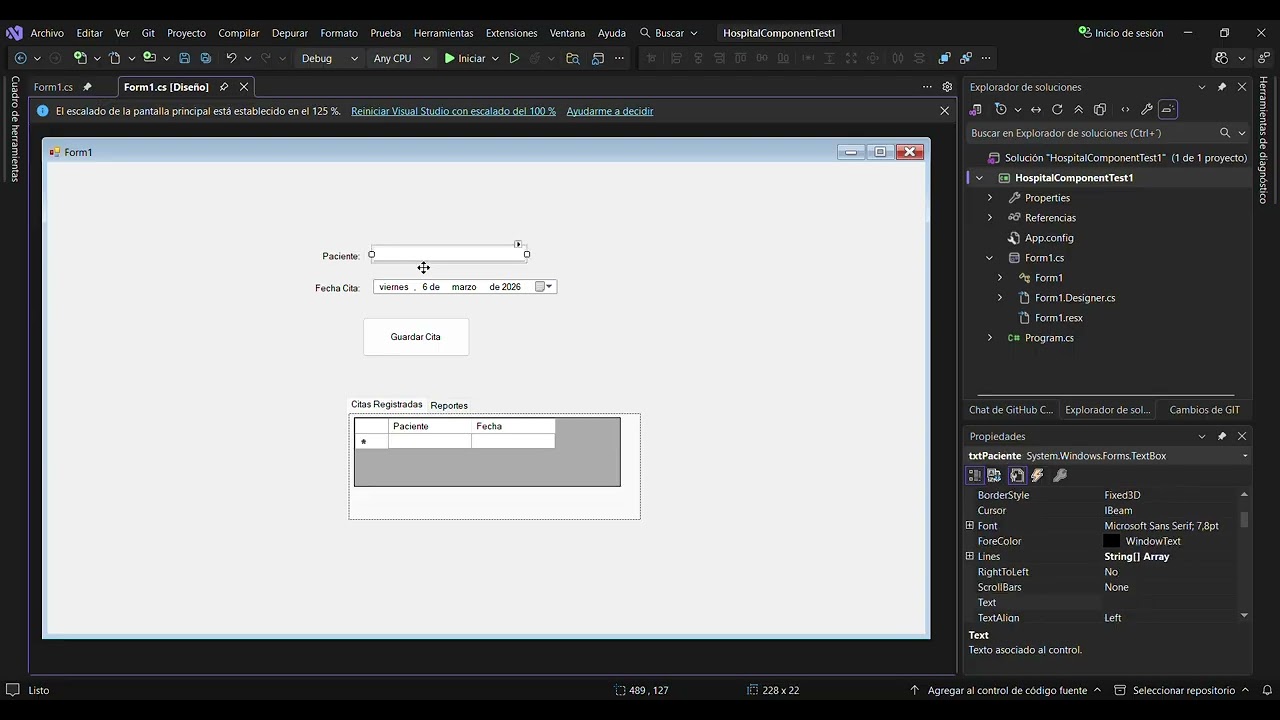Click the Bring to Front layout icon

tap(944, 58)
